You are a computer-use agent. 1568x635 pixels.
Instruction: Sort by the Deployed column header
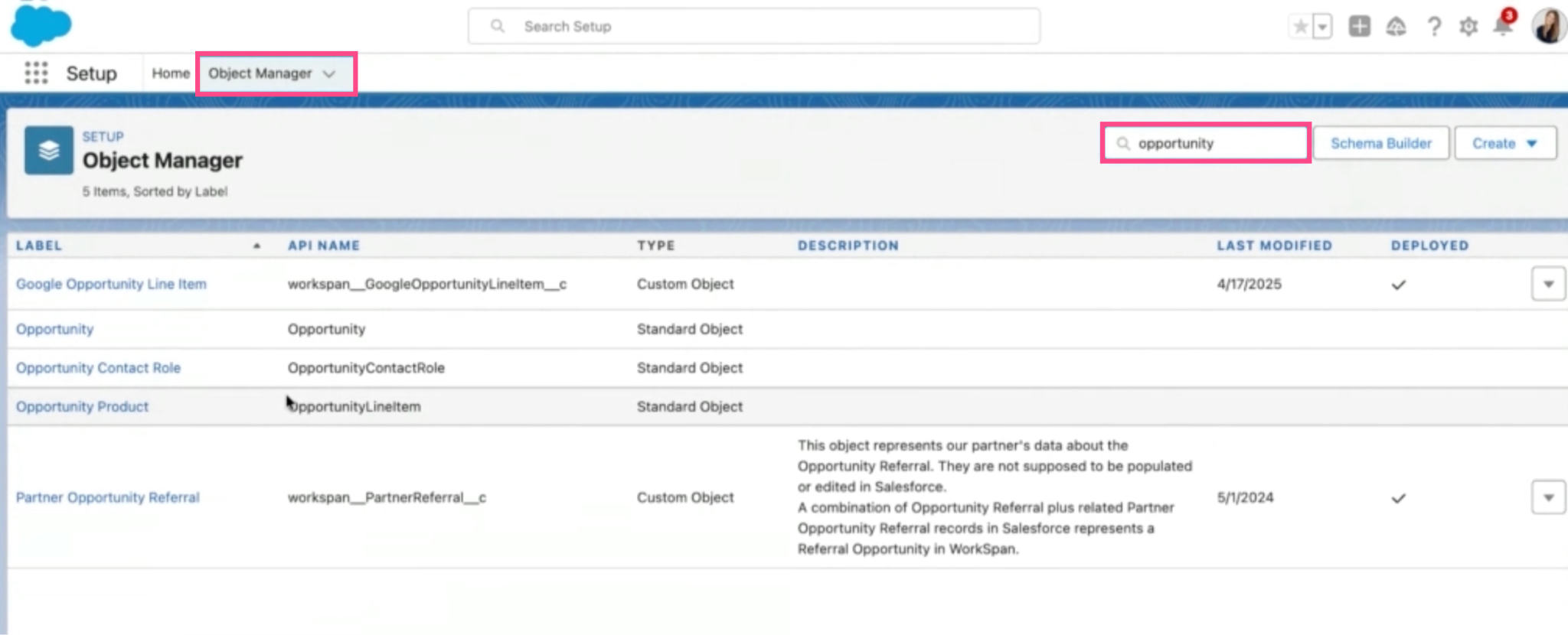click(1430, 246)
